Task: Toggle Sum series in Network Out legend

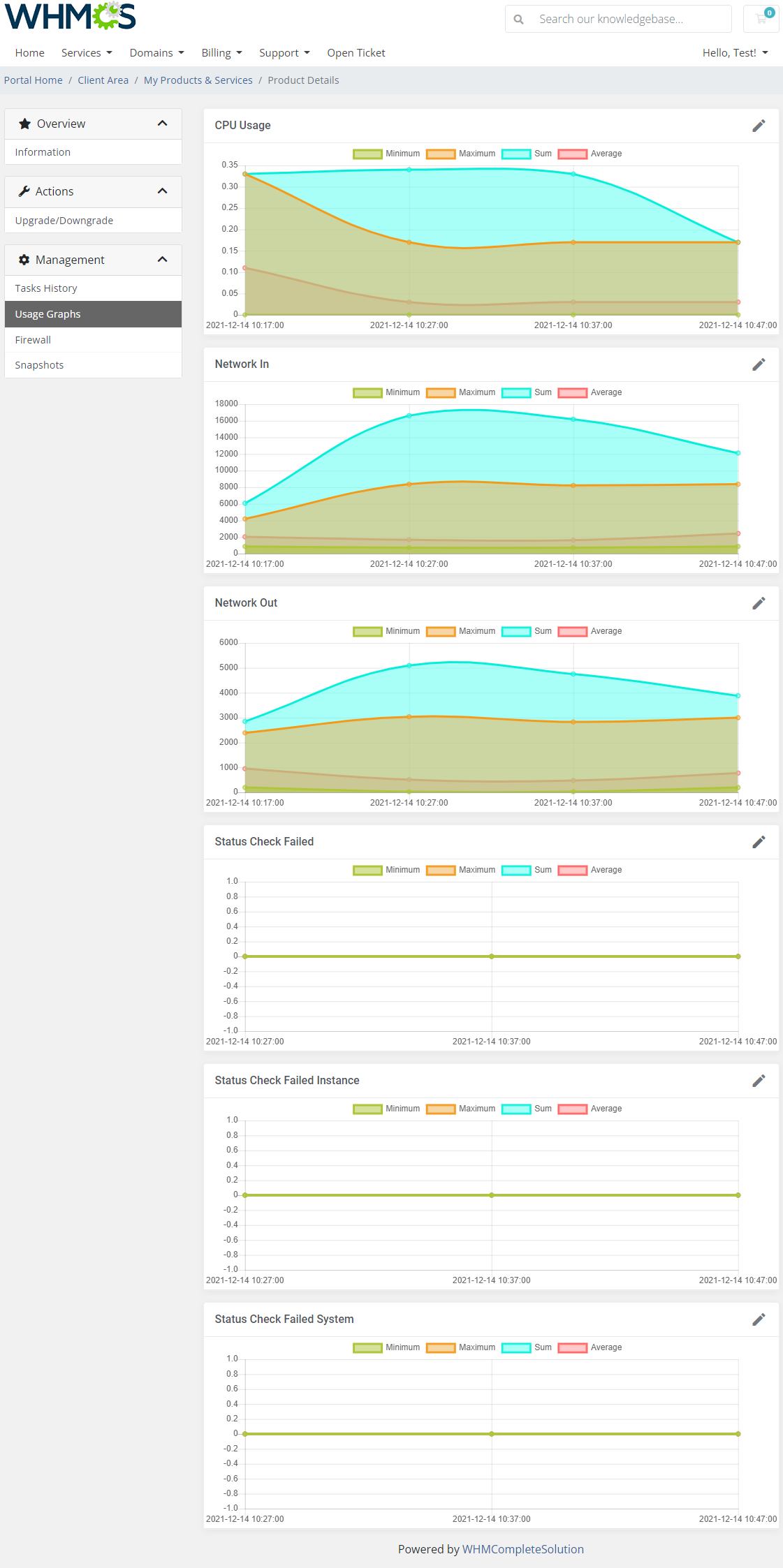Action: click(527, 631)
